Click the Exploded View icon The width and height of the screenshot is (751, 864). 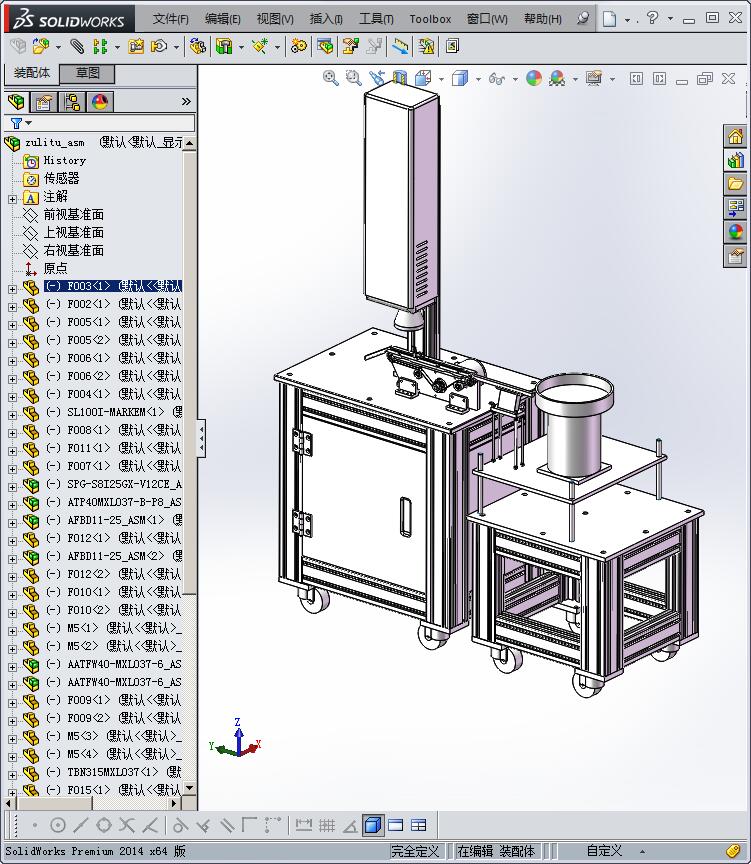tap(350, 46)
